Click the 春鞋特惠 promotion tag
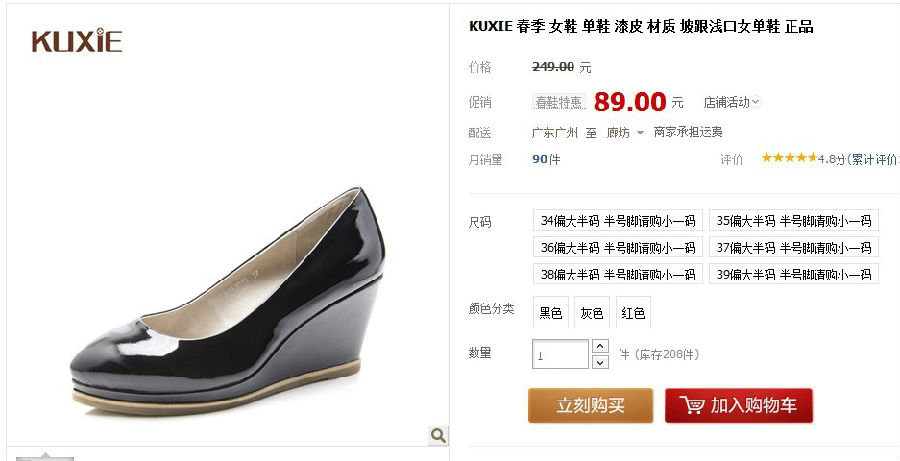This screenshot has width=900, height=461. (559, 102)
